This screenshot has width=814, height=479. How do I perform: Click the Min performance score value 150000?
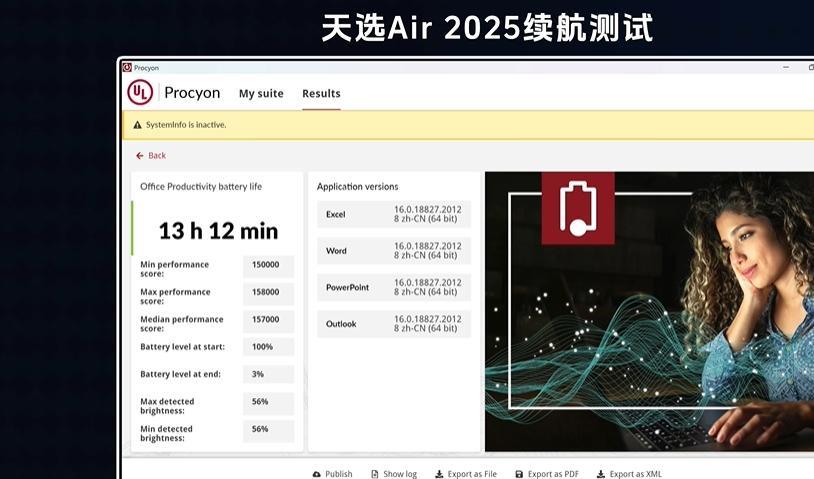click(268, 265)
